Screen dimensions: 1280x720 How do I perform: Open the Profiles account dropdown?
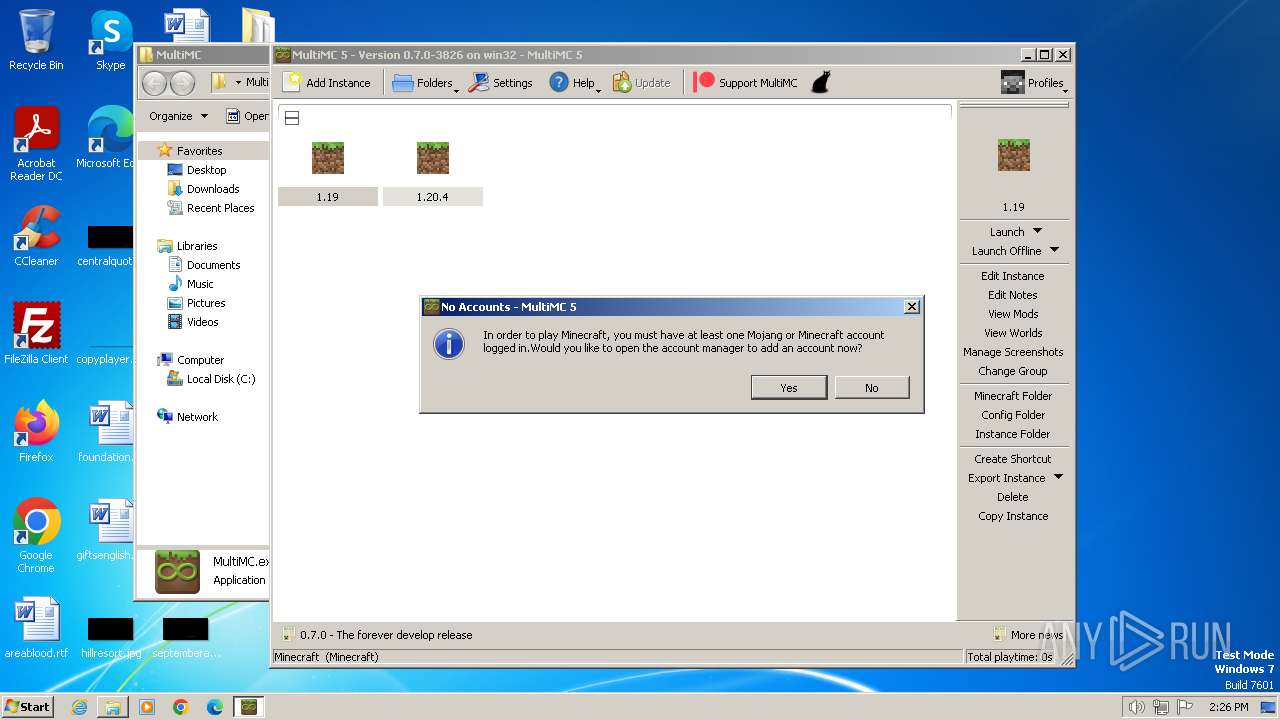(1033, 83)
